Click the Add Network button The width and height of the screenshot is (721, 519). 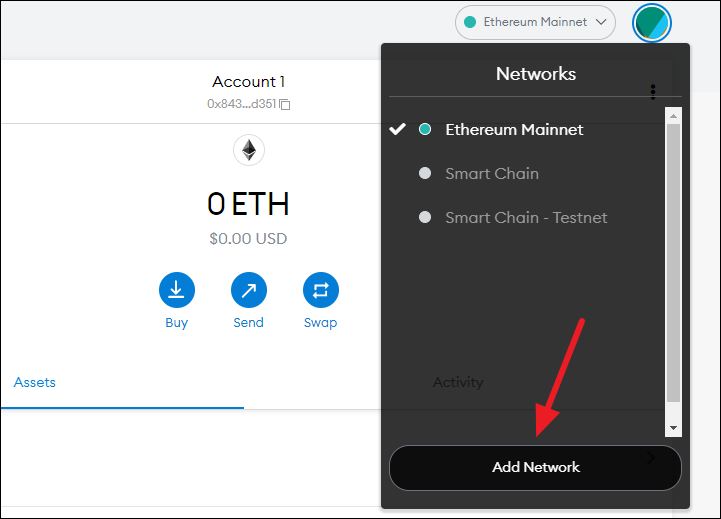point(535,468)
